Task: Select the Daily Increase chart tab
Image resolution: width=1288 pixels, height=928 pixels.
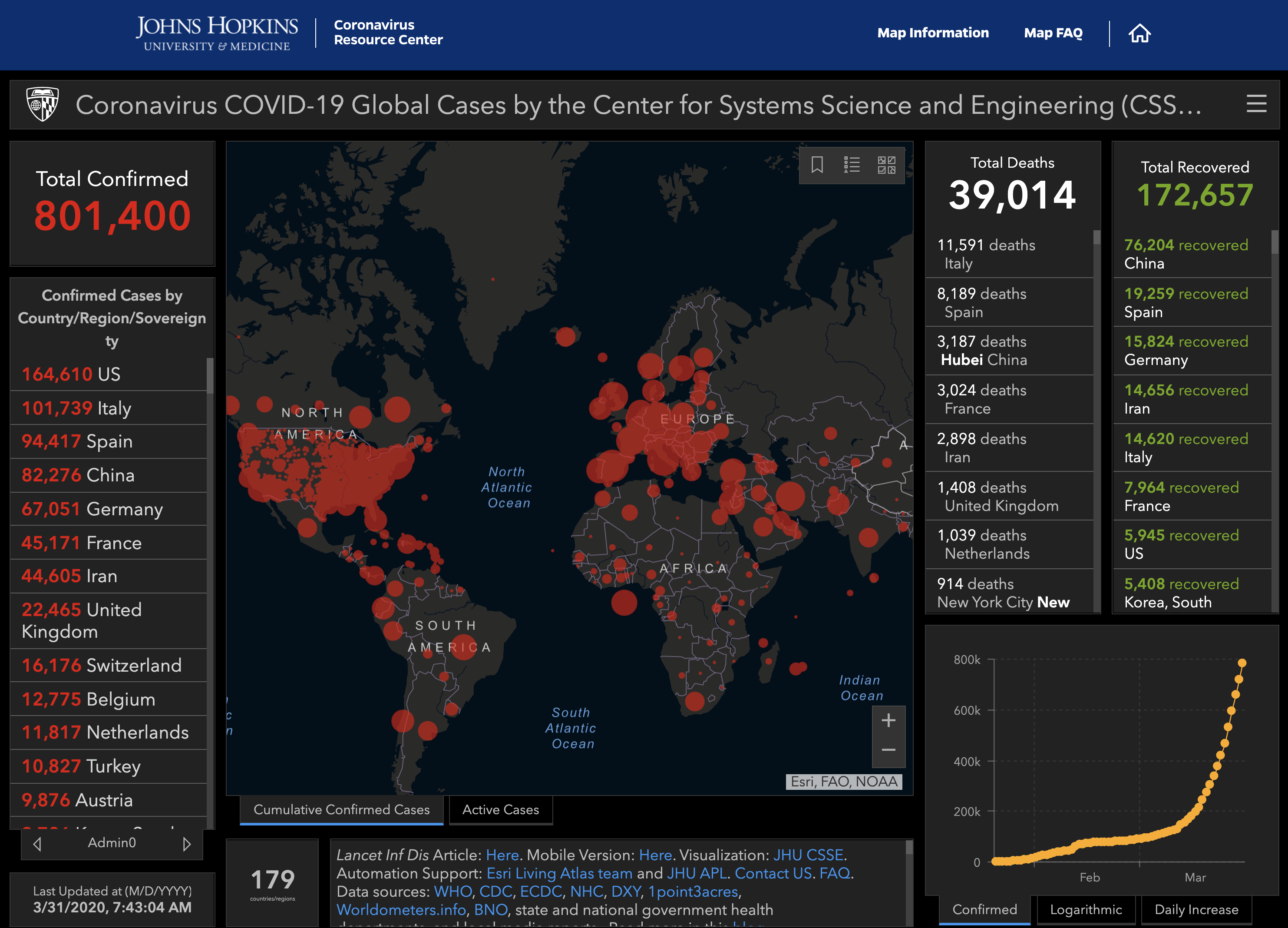Action: (x=1196, y=909)
